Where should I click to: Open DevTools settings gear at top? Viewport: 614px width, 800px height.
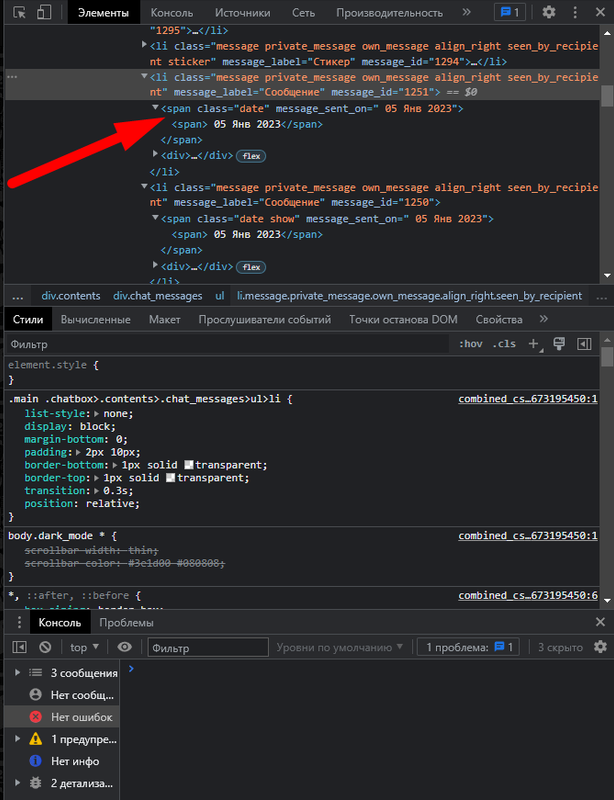click(549, 12)
